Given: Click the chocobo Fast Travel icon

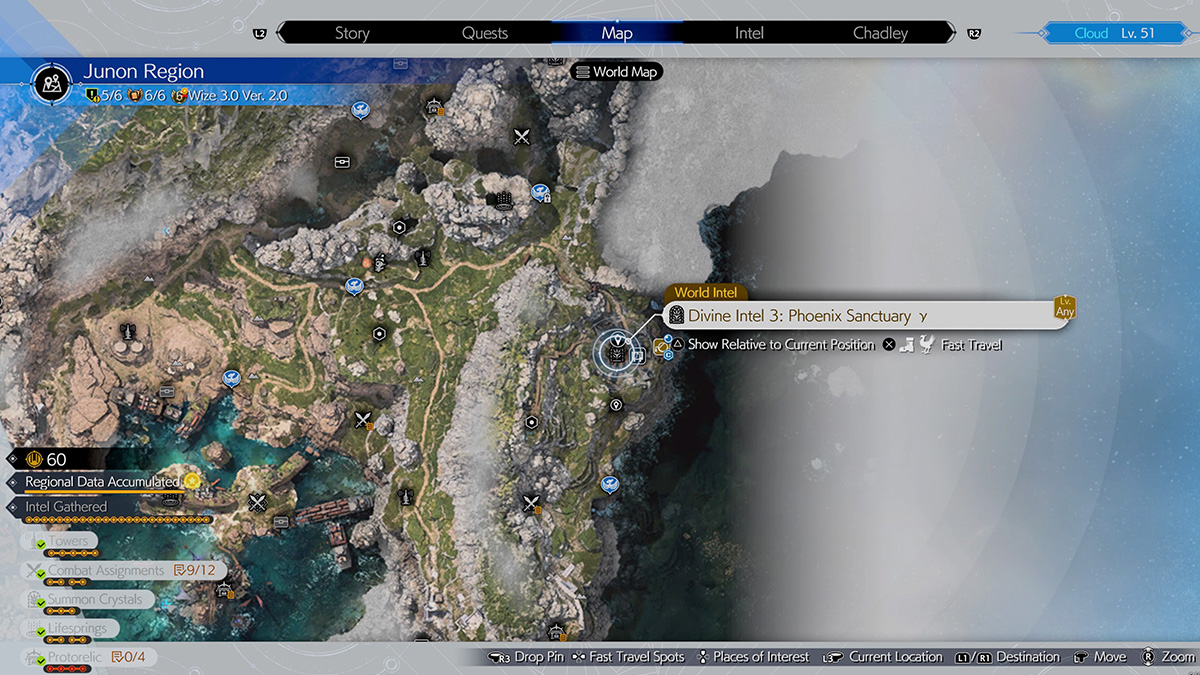Looking at the screenshot, I should click(x=926, y=345).
